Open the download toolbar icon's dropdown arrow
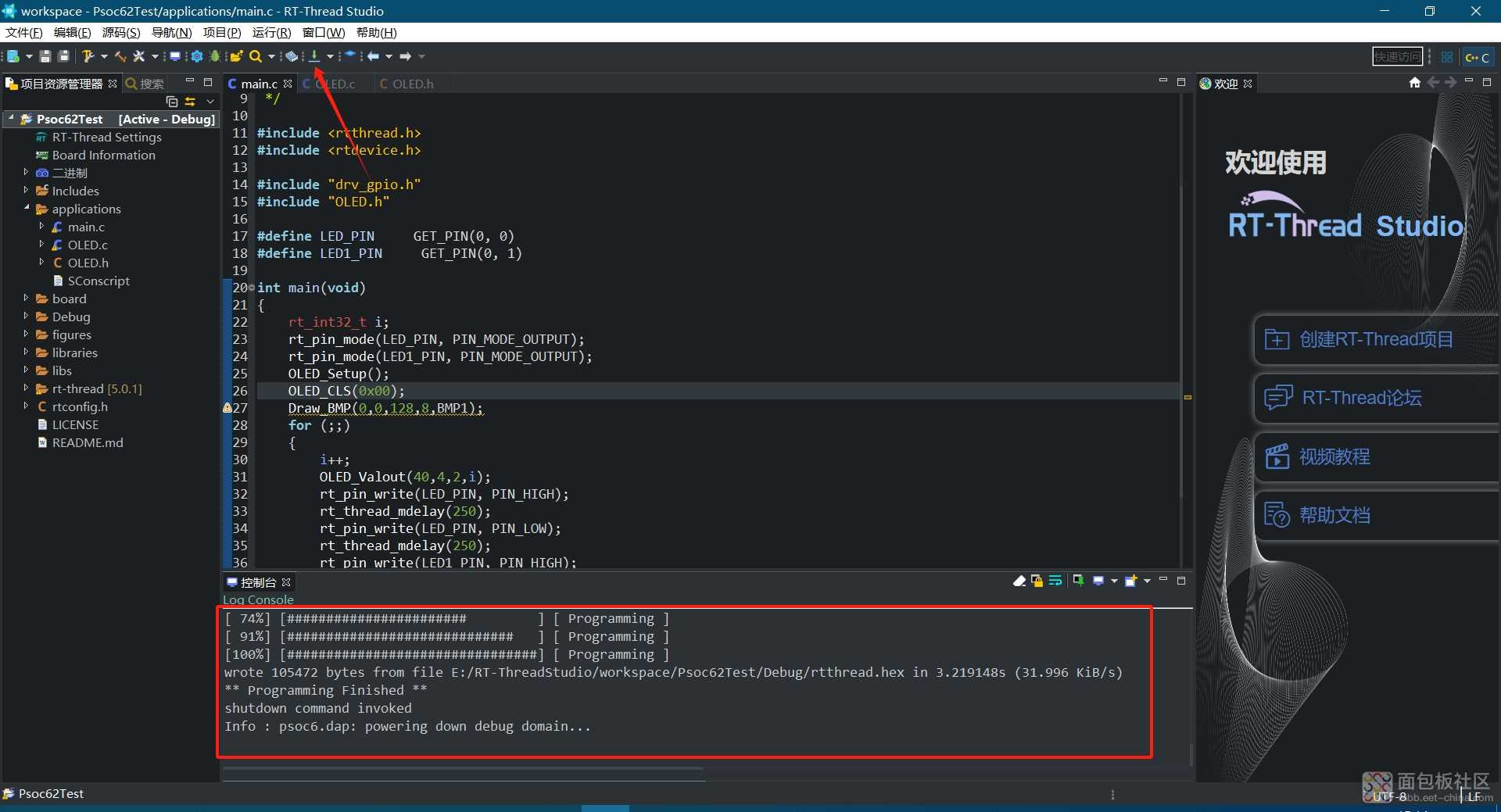 tap(330, 56)
